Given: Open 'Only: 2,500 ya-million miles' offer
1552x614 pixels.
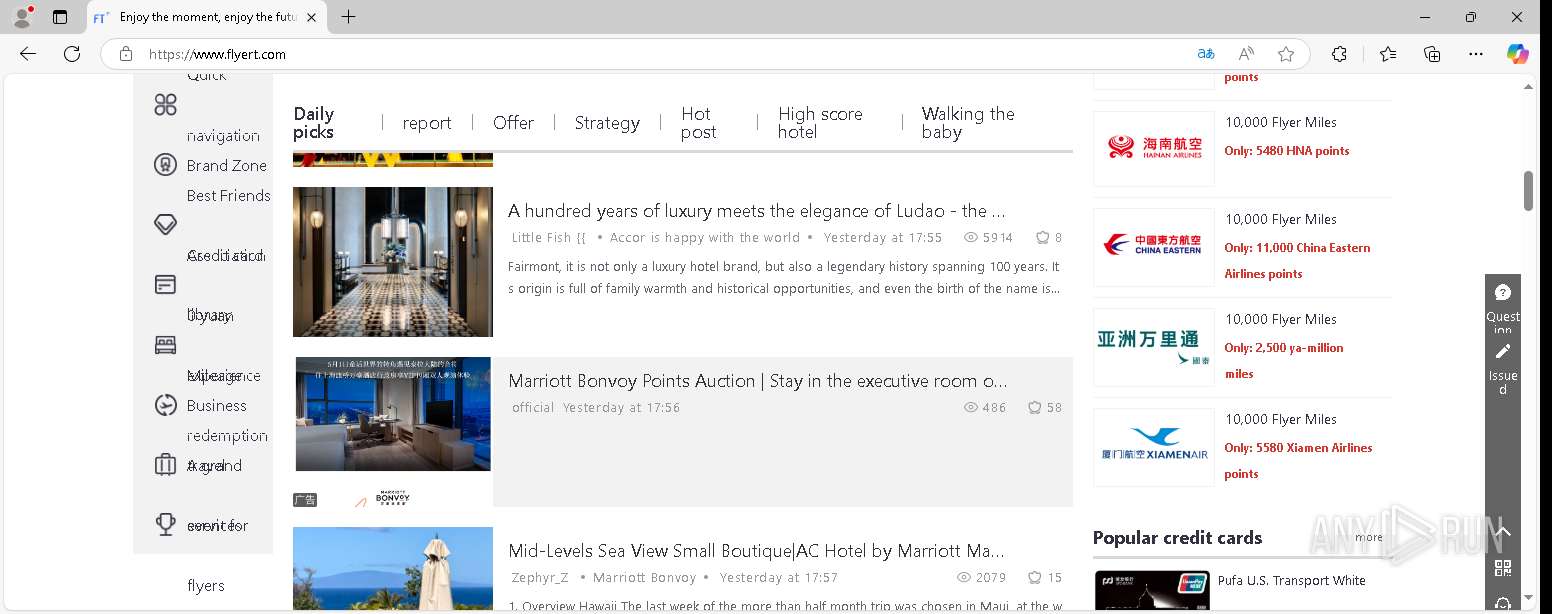Looking at the screenshot, I should coord(1284,361).
